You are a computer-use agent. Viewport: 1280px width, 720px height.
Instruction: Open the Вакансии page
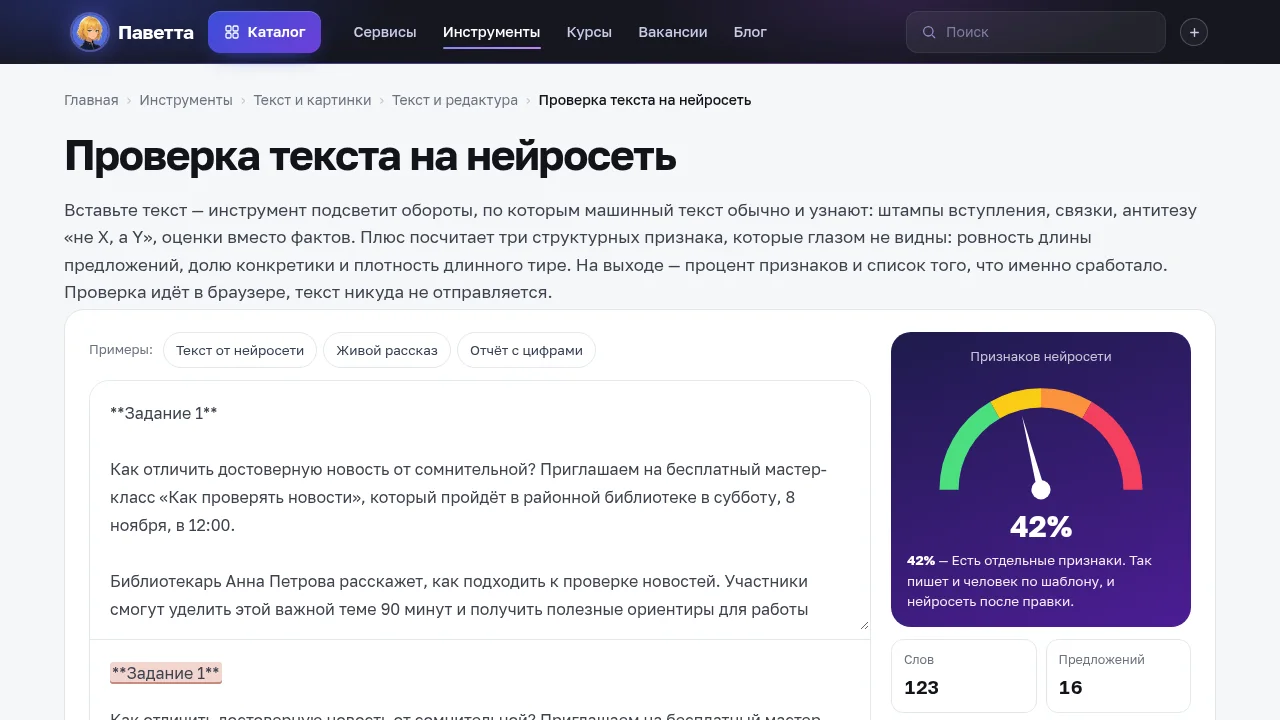[673, 32]
